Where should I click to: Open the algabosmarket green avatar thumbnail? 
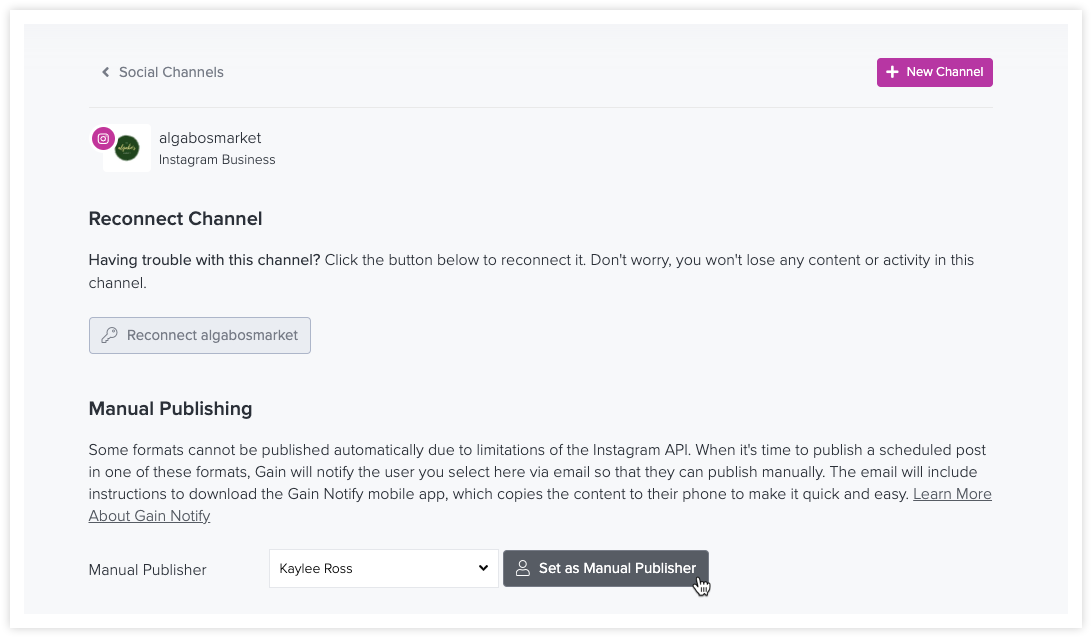click(x=127, y=148)
